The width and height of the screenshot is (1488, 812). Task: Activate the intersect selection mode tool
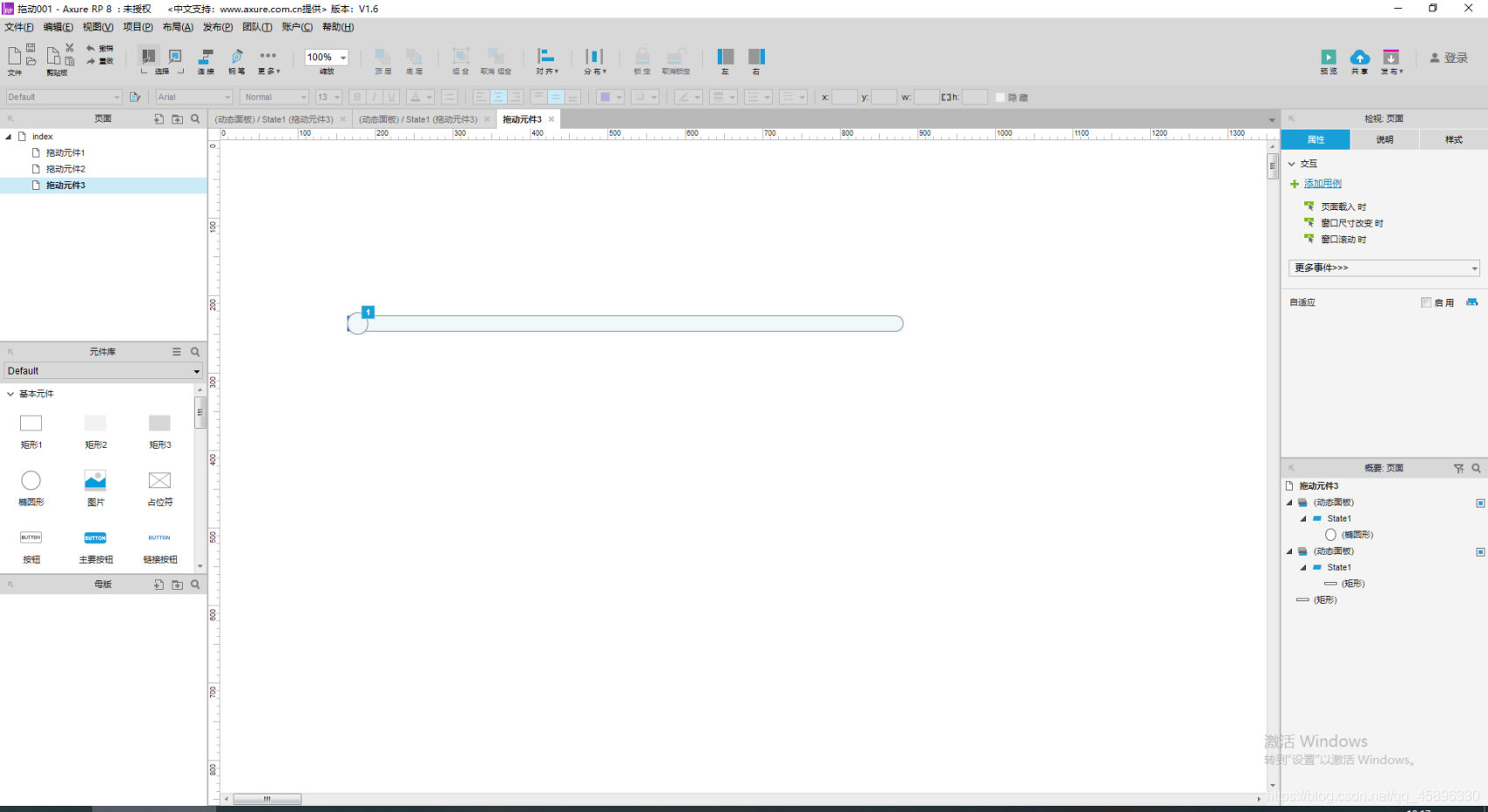click(148, 56)
